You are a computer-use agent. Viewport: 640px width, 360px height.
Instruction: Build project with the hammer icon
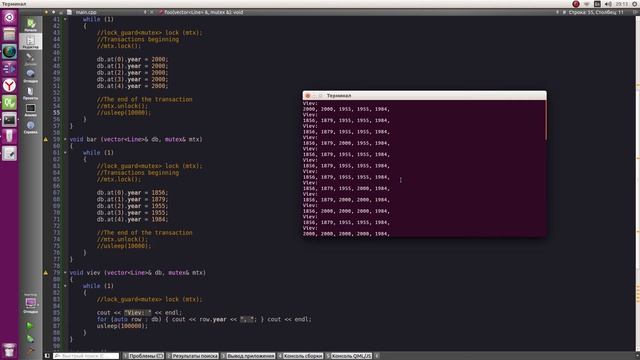30,350
